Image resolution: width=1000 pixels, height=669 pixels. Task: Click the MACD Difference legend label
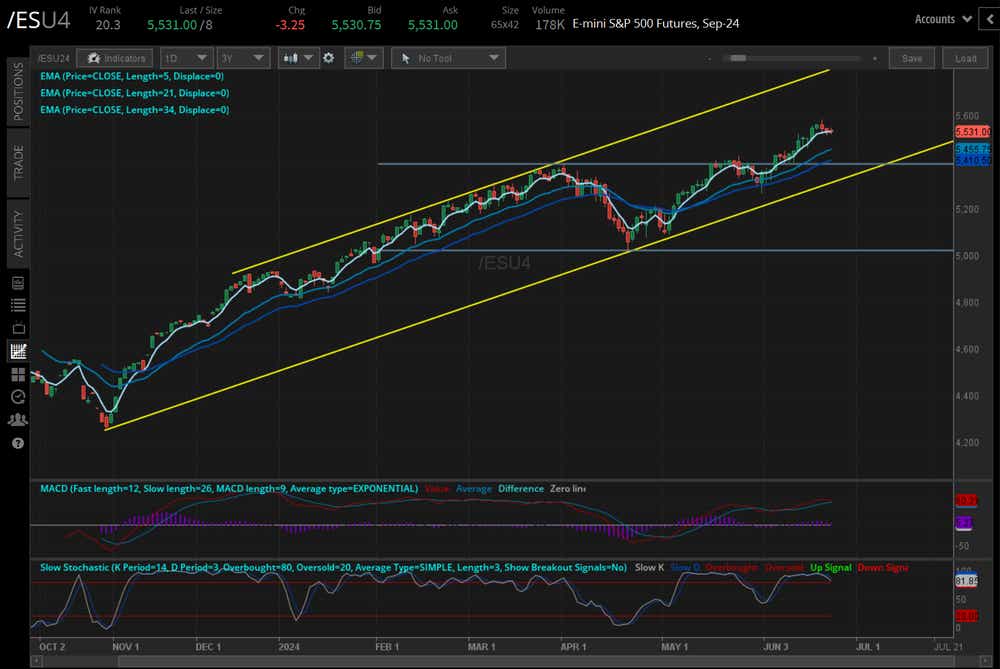click(521, 489)
